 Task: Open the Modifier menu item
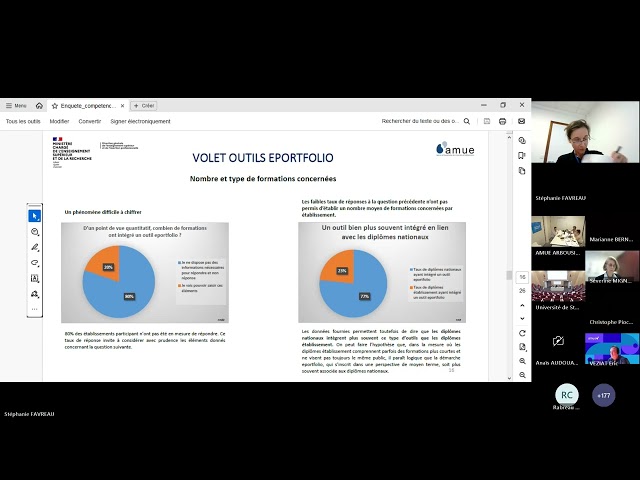point(59,121)
